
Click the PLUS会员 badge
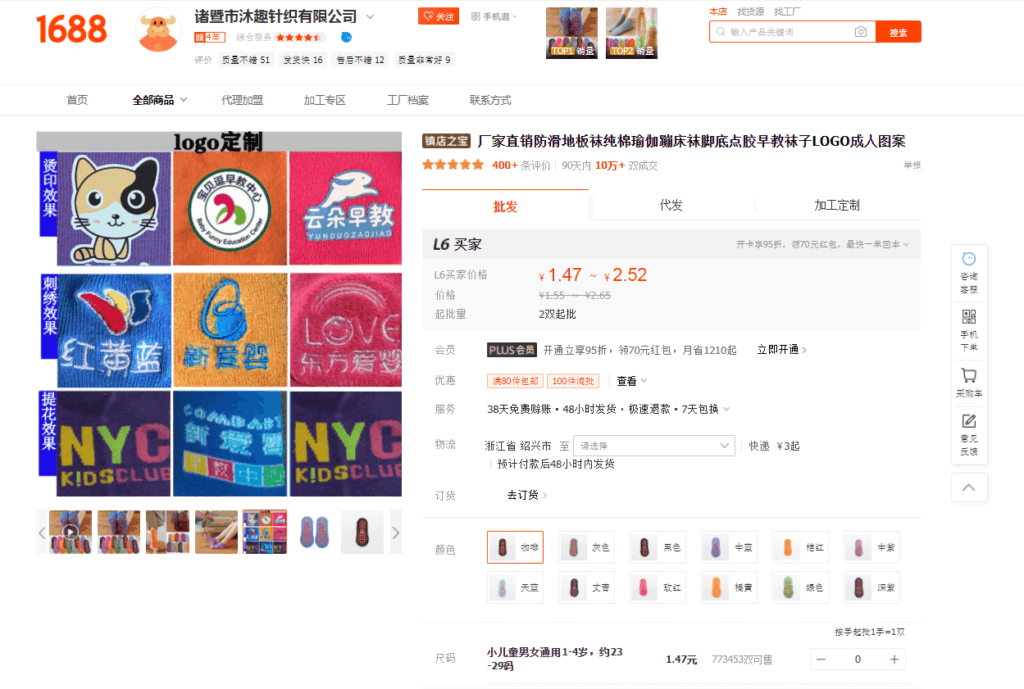[x=511, y=350]
